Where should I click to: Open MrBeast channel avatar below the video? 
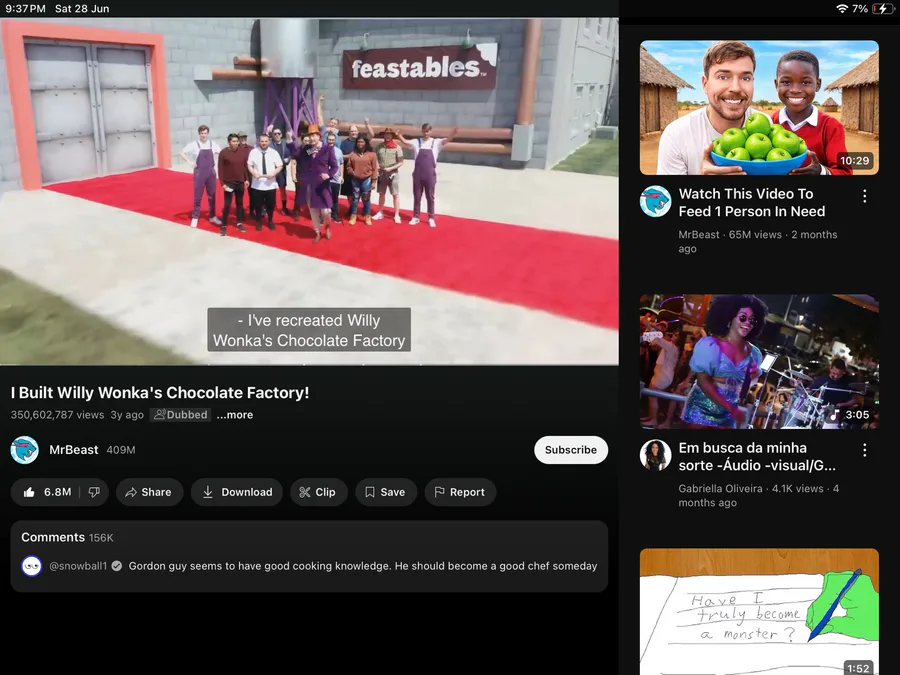click(x=25, y=449)
